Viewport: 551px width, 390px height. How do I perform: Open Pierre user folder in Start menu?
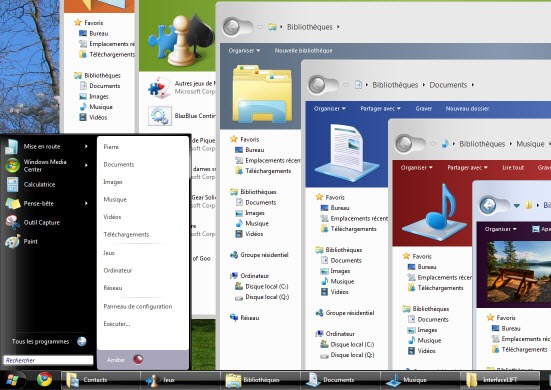point(111,147)
